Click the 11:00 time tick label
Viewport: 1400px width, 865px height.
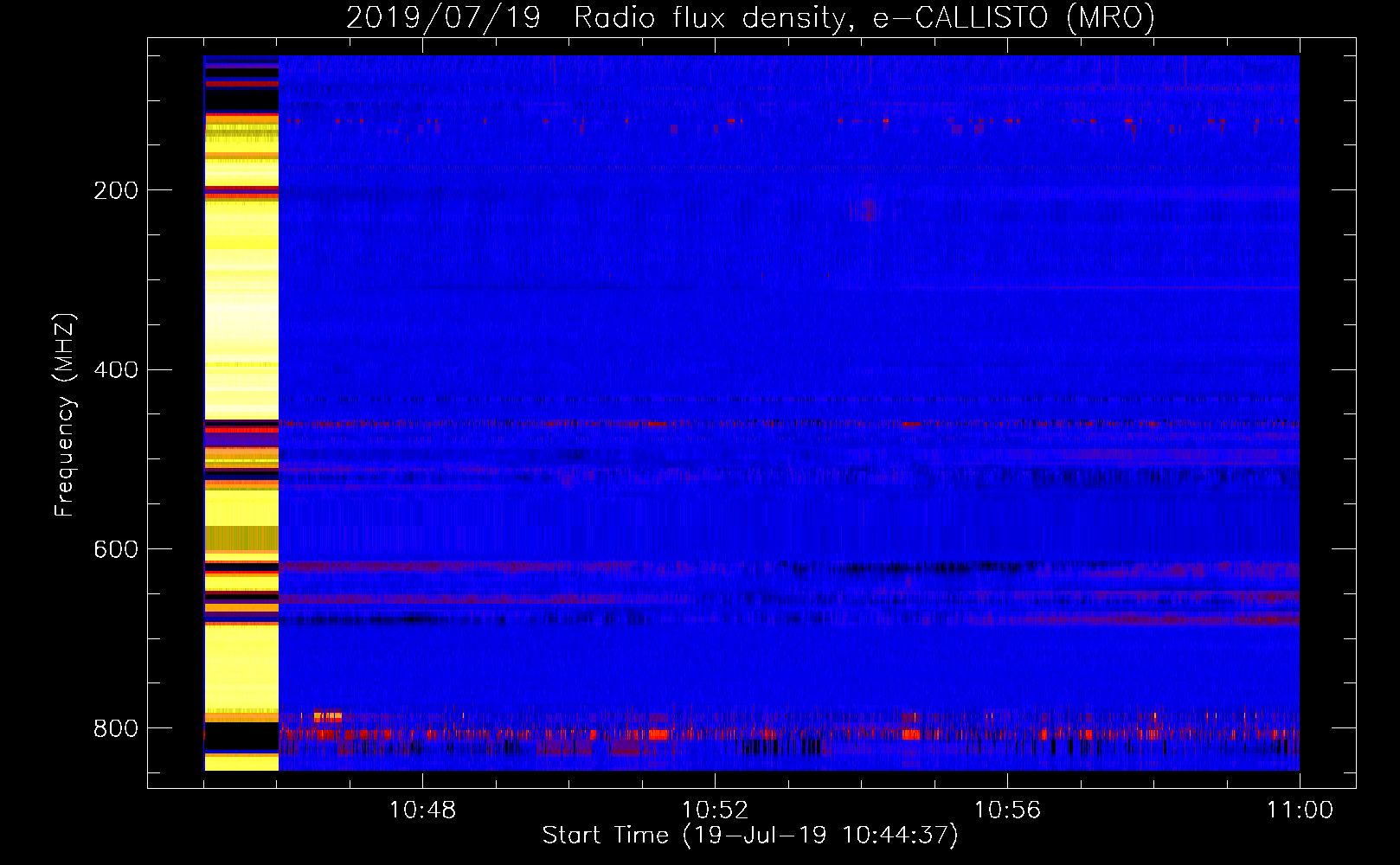point(1300,811)
